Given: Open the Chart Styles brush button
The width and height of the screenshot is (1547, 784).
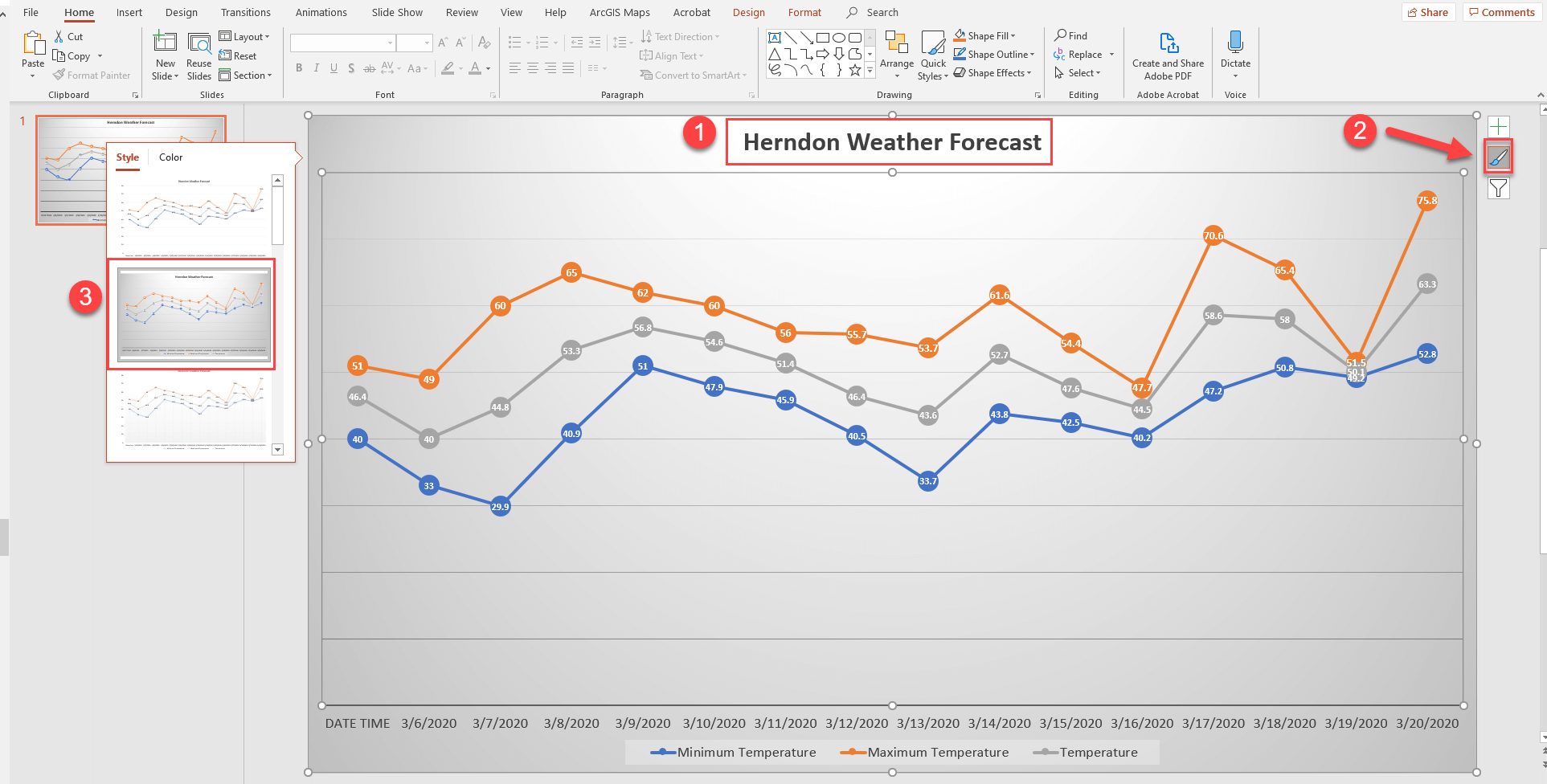Looking at the screenshot, I should [1498, 157].
